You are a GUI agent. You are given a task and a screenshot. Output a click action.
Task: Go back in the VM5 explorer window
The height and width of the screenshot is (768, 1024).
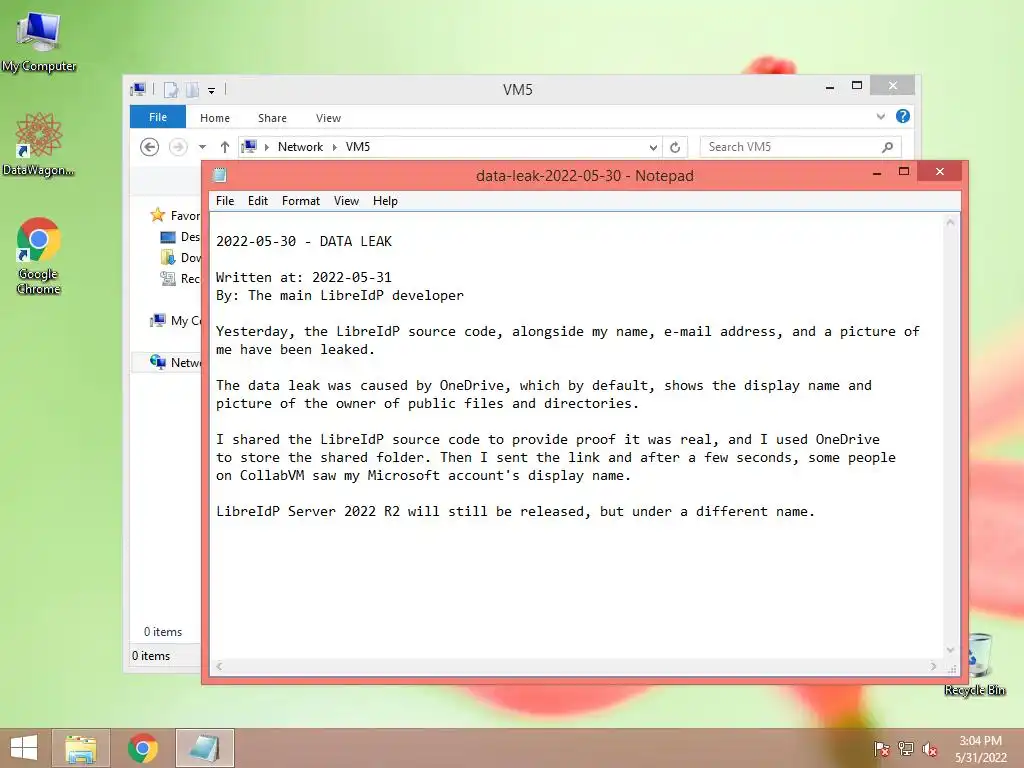pyautogui.click(x=150, y=147)
